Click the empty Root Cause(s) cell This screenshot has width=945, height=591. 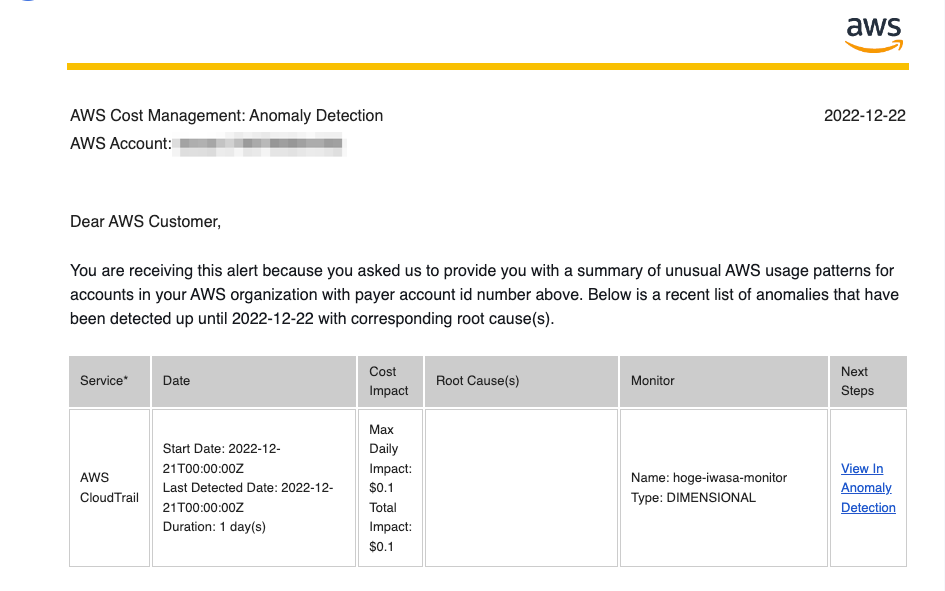click(x=520, y=487)
